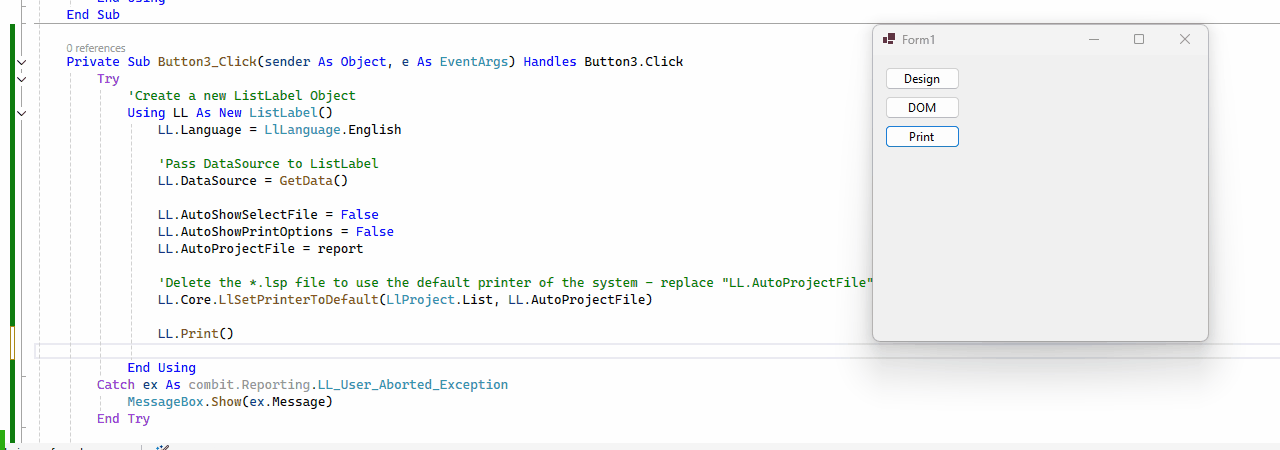1280x450 pixels.
Task: Maximize the Form1 window
Action: [1139, 39]
